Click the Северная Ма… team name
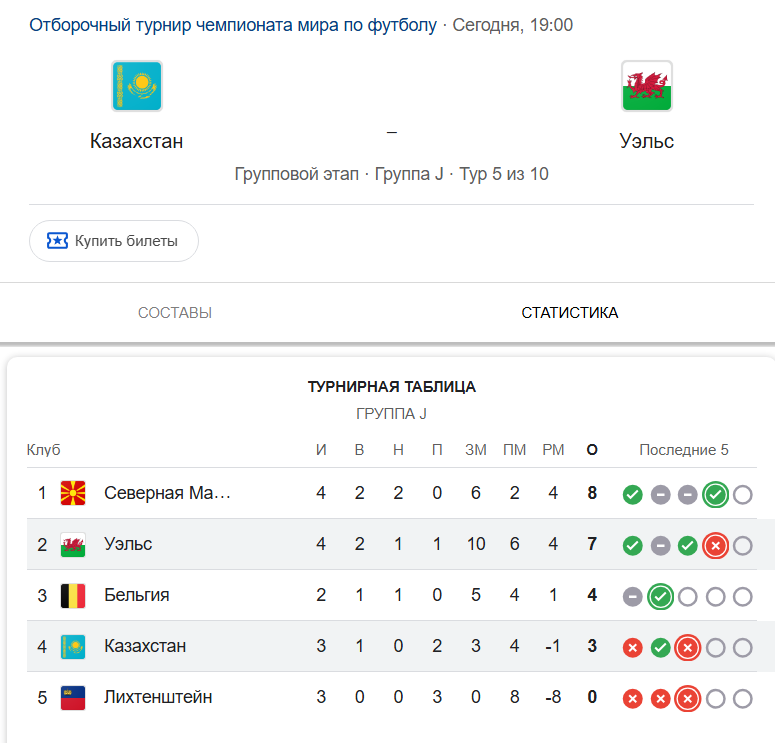This screenshot has width=775, height=743. (x=167, y=493)
